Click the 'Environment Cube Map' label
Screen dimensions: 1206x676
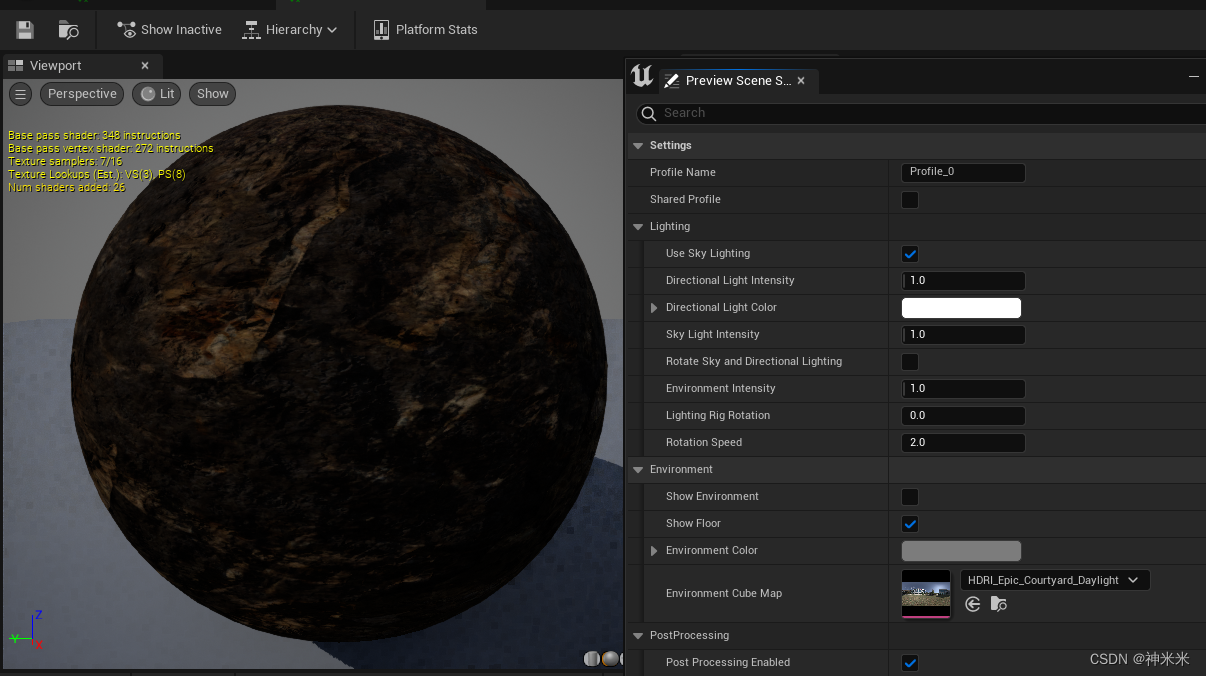[x=724, y=594]
